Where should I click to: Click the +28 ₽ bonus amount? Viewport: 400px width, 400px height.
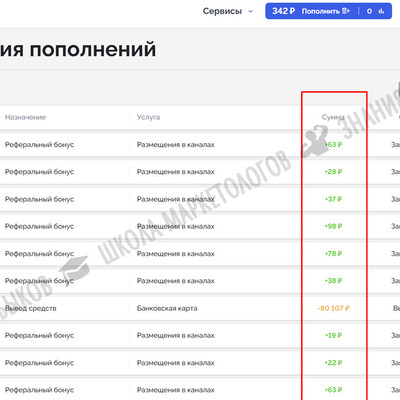(333, 172)
